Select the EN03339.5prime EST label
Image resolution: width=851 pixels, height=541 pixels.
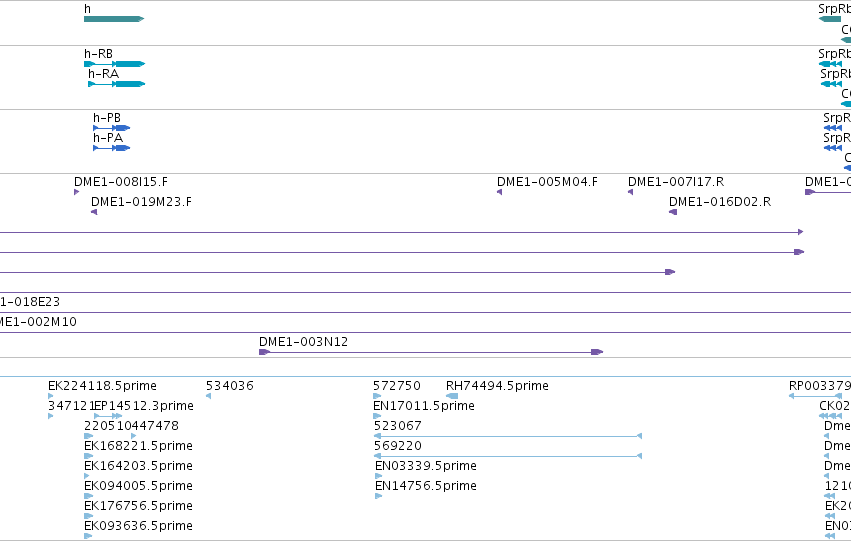426,466
